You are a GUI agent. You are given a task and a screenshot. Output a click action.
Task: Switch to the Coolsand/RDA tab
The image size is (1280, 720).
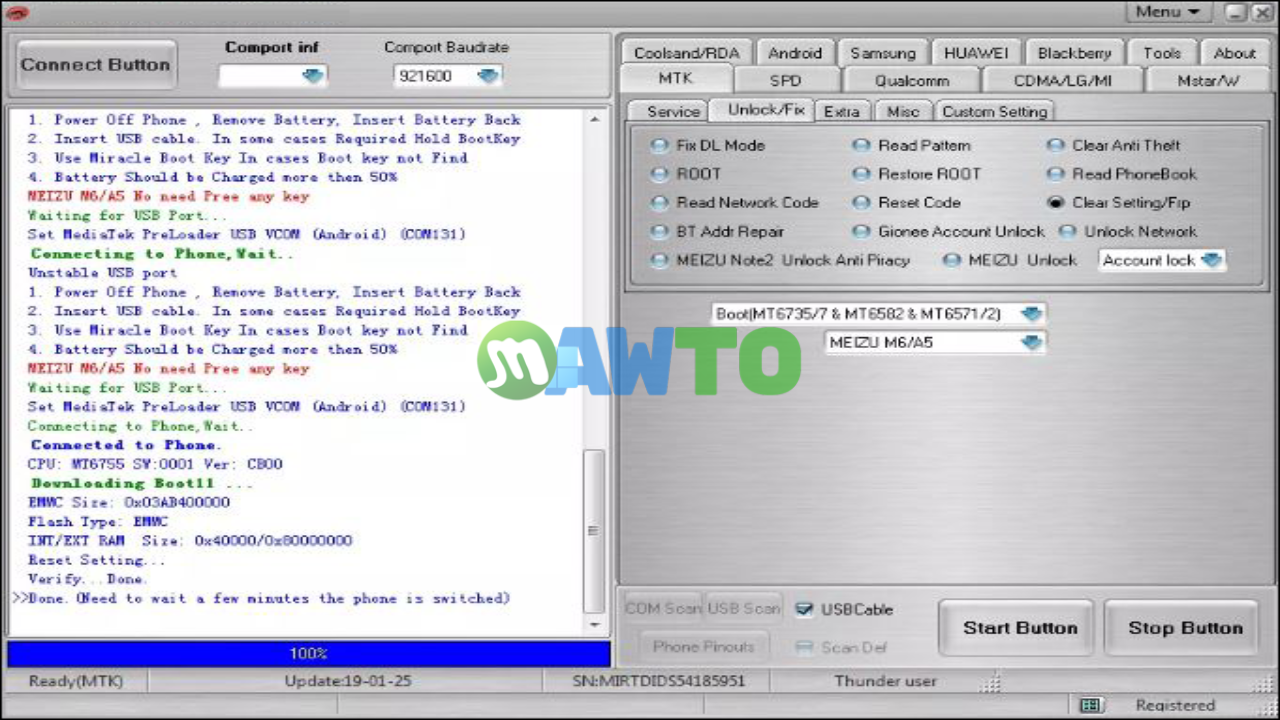(686, 54)
